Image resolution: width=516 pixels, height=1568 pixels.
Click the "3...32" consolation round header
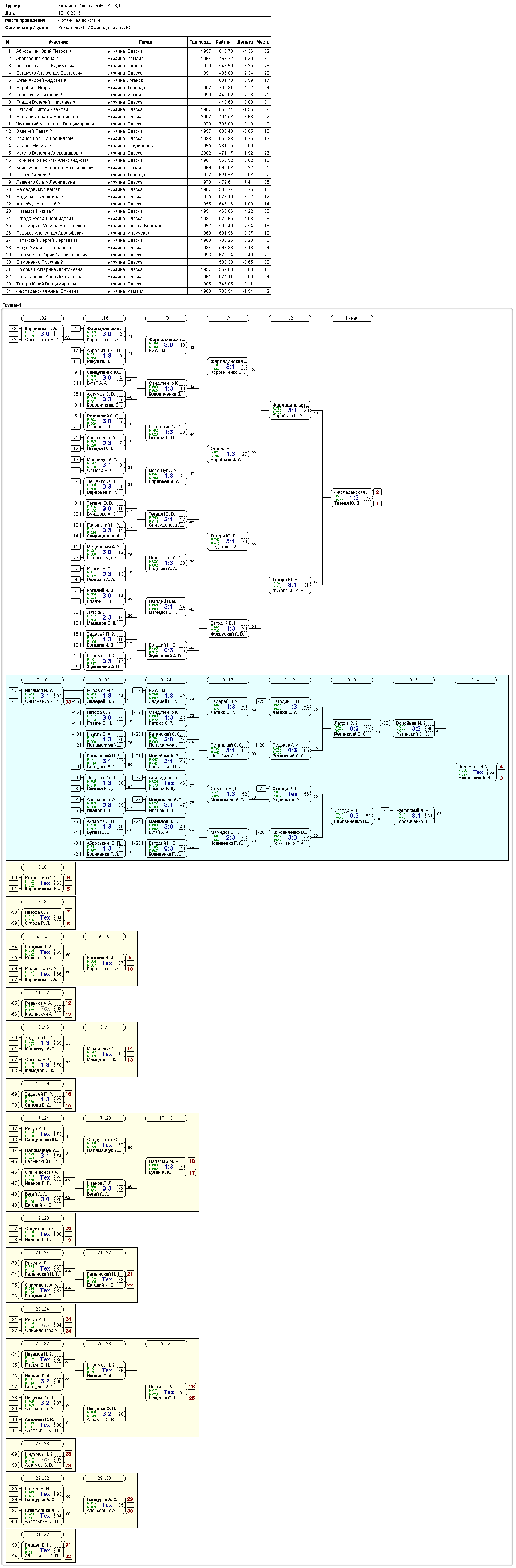coord(104,680)
